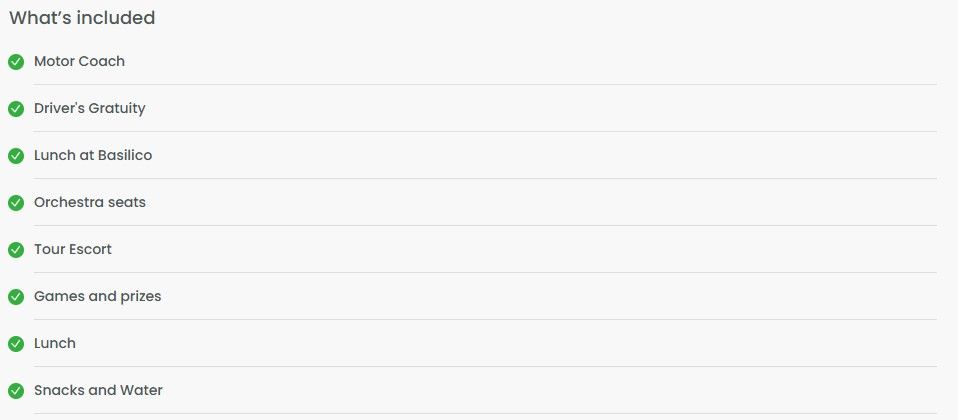The image size is (958, 420).
Task: Click the divider line beneath Snacks and Water
Action: coord(485,413)
